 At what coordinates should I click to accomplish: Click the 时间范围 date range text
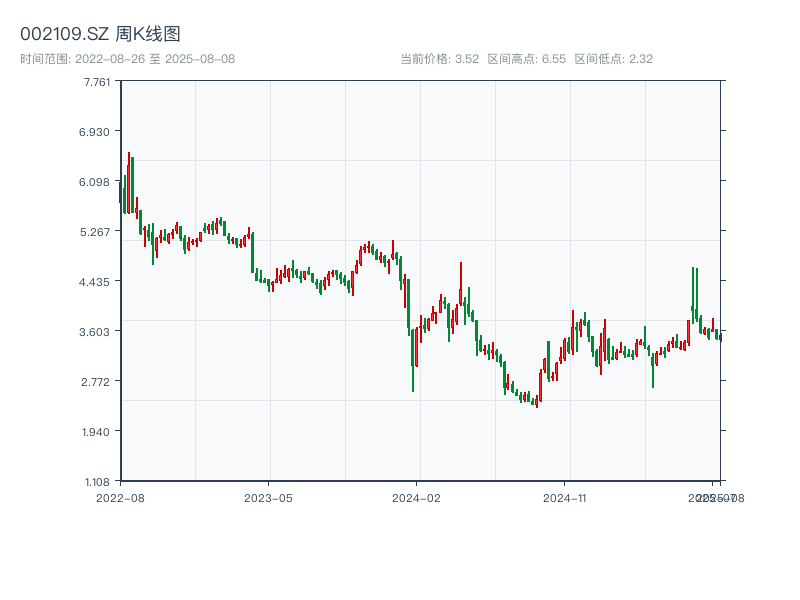(127, 59)
